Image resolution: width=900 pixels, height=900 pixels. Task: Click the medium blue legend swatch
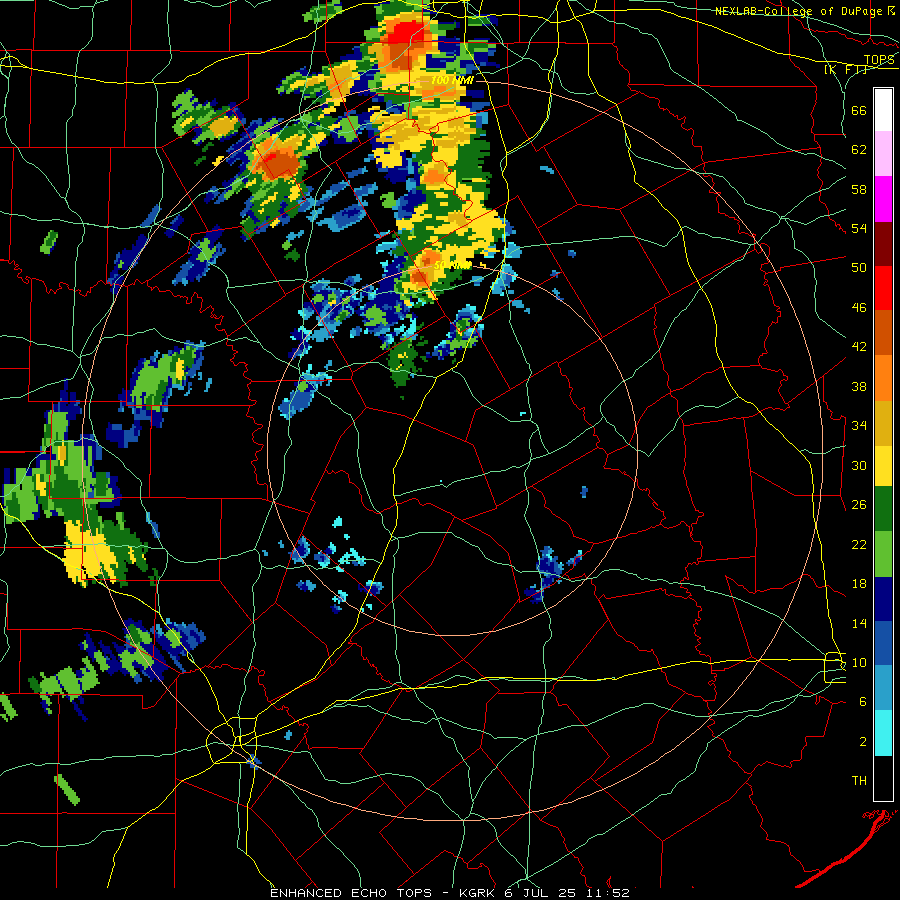[883, 643]
